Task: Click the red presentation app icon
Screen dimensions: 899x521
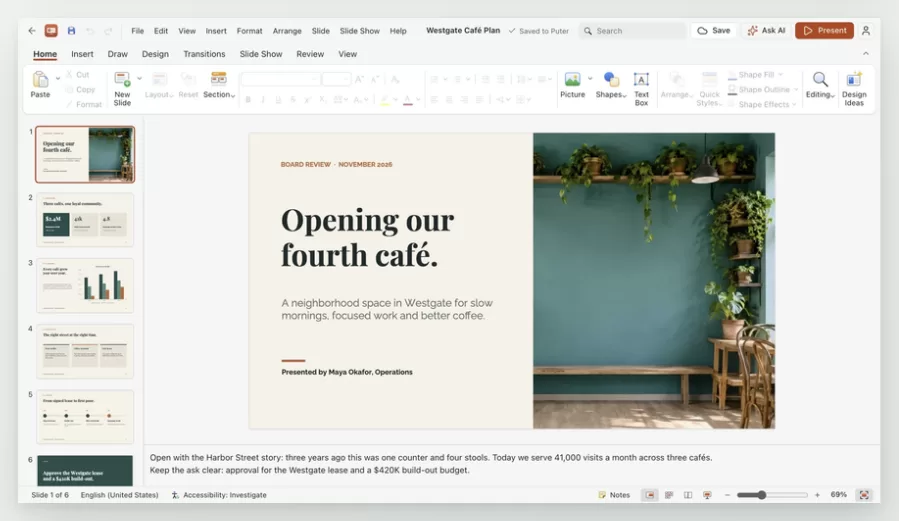Action: point(51,31)
